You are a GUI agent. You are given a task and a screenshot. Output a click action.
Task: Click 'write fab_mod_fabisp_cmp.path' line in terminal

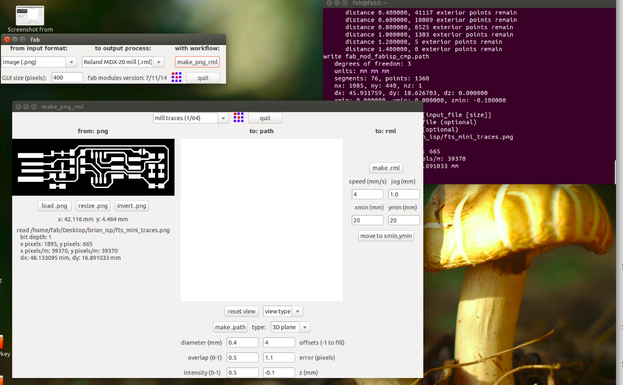point(376,56)
